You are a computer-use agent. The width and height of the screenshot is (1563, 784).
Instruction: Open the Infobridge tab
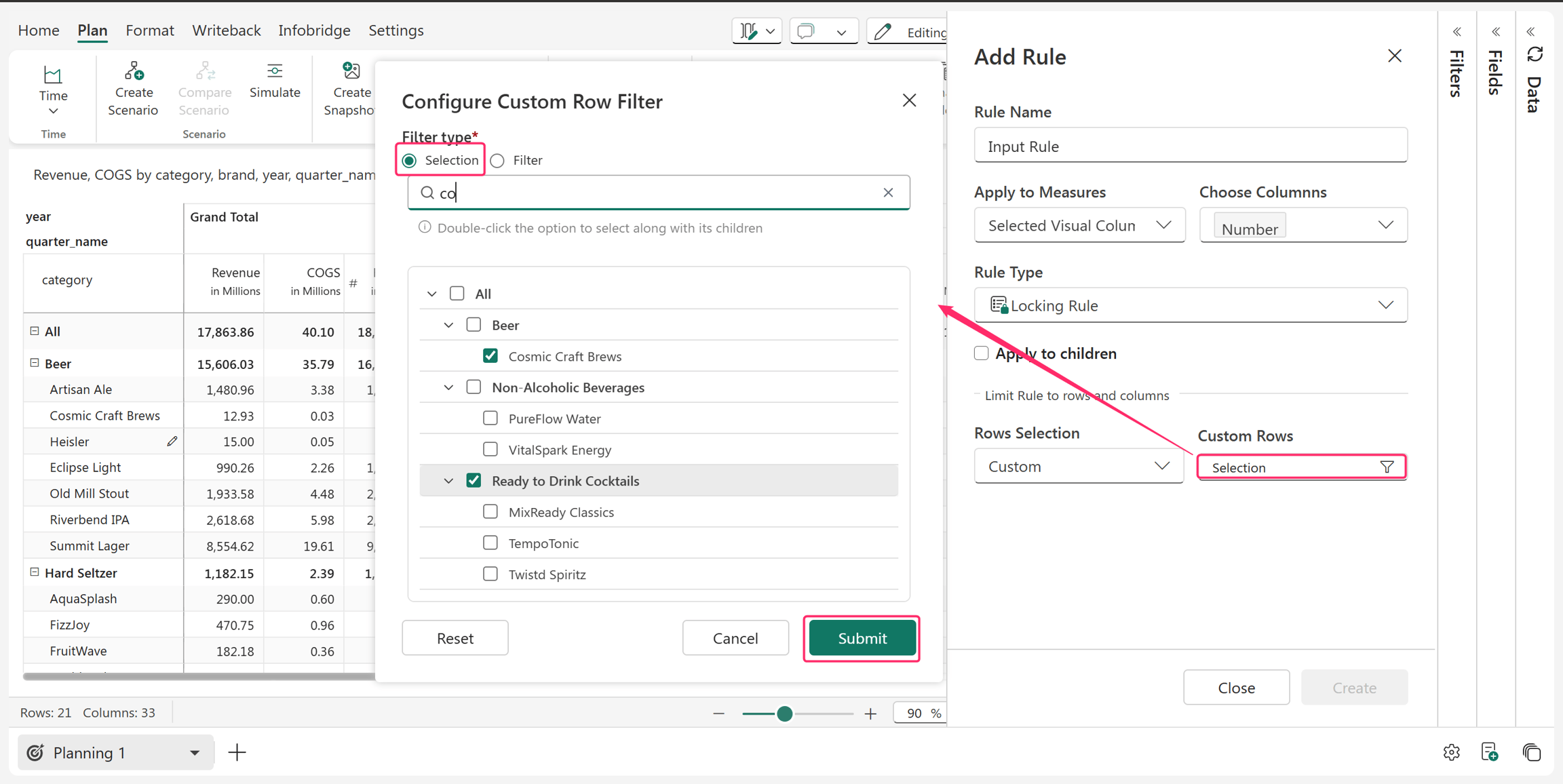314,31
